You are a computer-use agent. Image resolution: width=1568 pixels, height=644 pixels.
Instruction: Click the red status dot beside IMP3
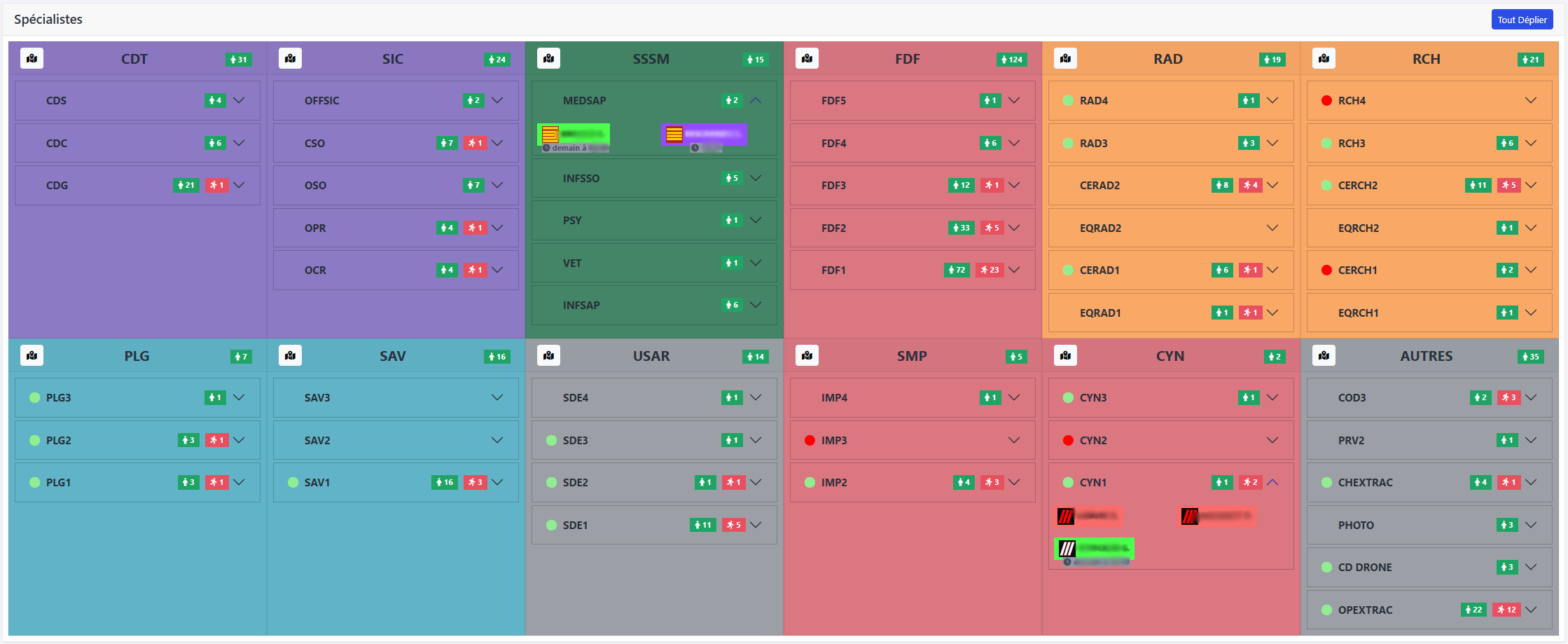click(810, 441)
